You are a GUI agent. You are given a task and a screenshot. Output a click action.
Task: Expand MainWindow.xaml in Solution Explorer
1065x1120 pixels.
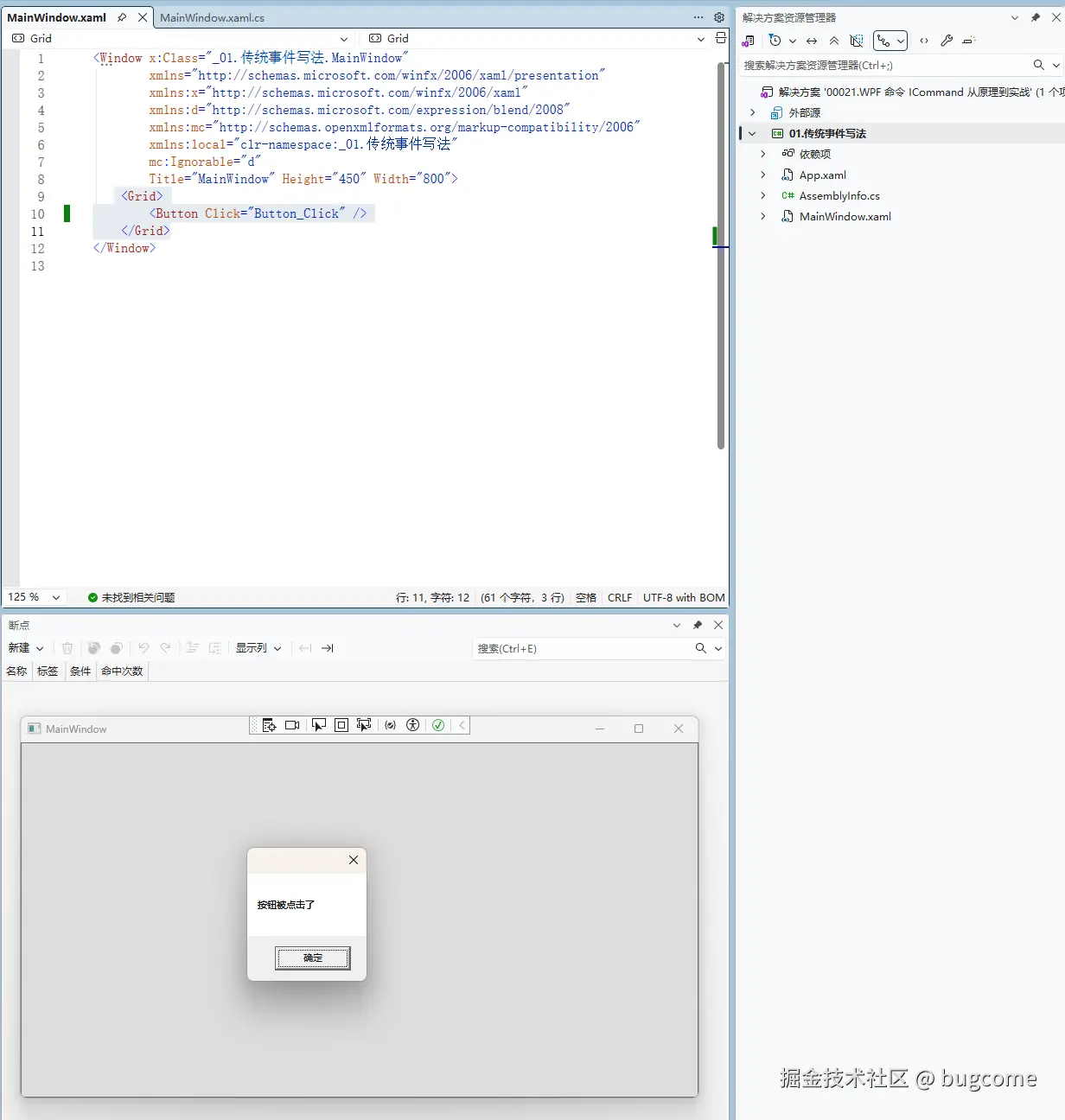762,216
